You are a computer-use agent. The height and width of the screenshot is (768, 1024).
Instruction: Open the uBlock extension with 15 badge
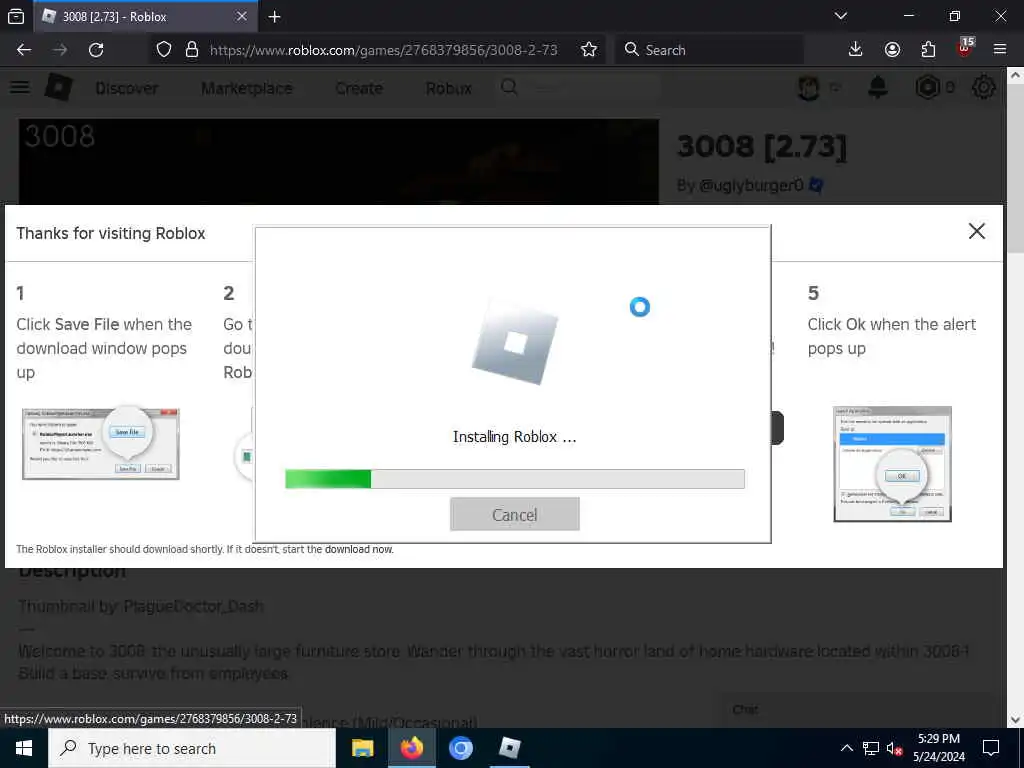pyautogui.click(x=965, y=48)
